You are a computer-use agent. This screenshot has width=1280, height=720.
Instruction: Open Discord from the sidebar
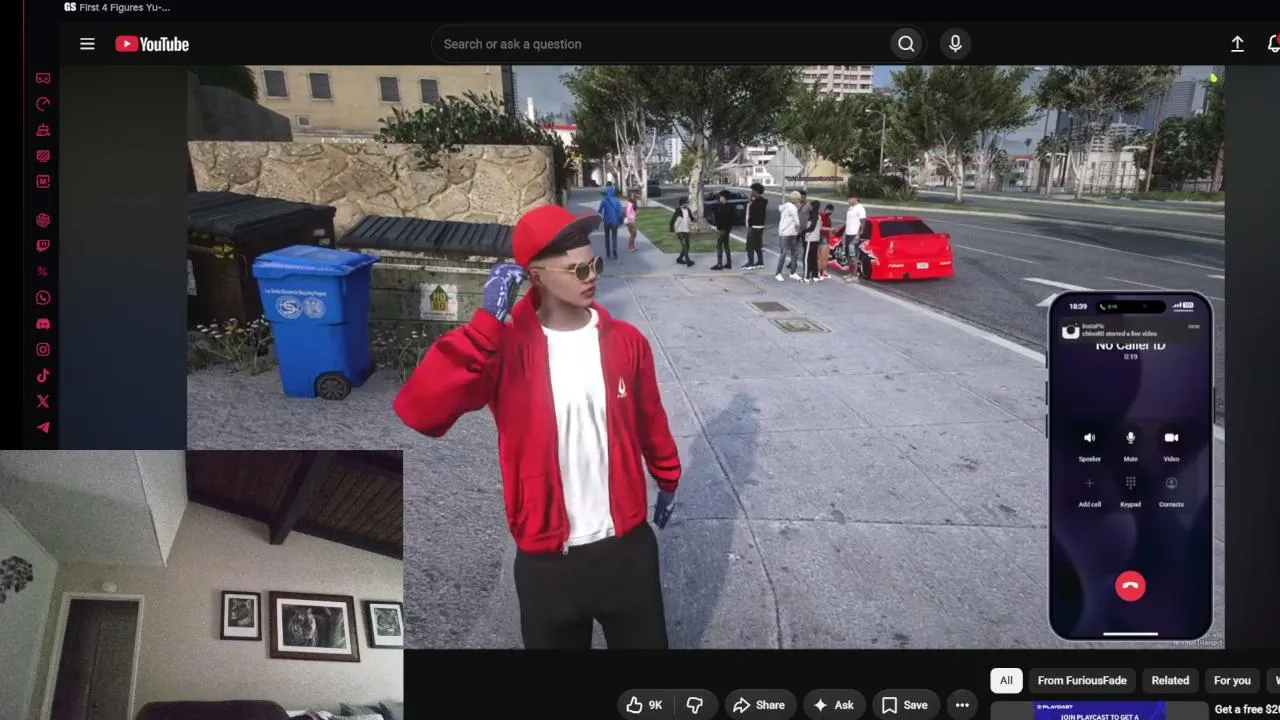tap(43, 324)
